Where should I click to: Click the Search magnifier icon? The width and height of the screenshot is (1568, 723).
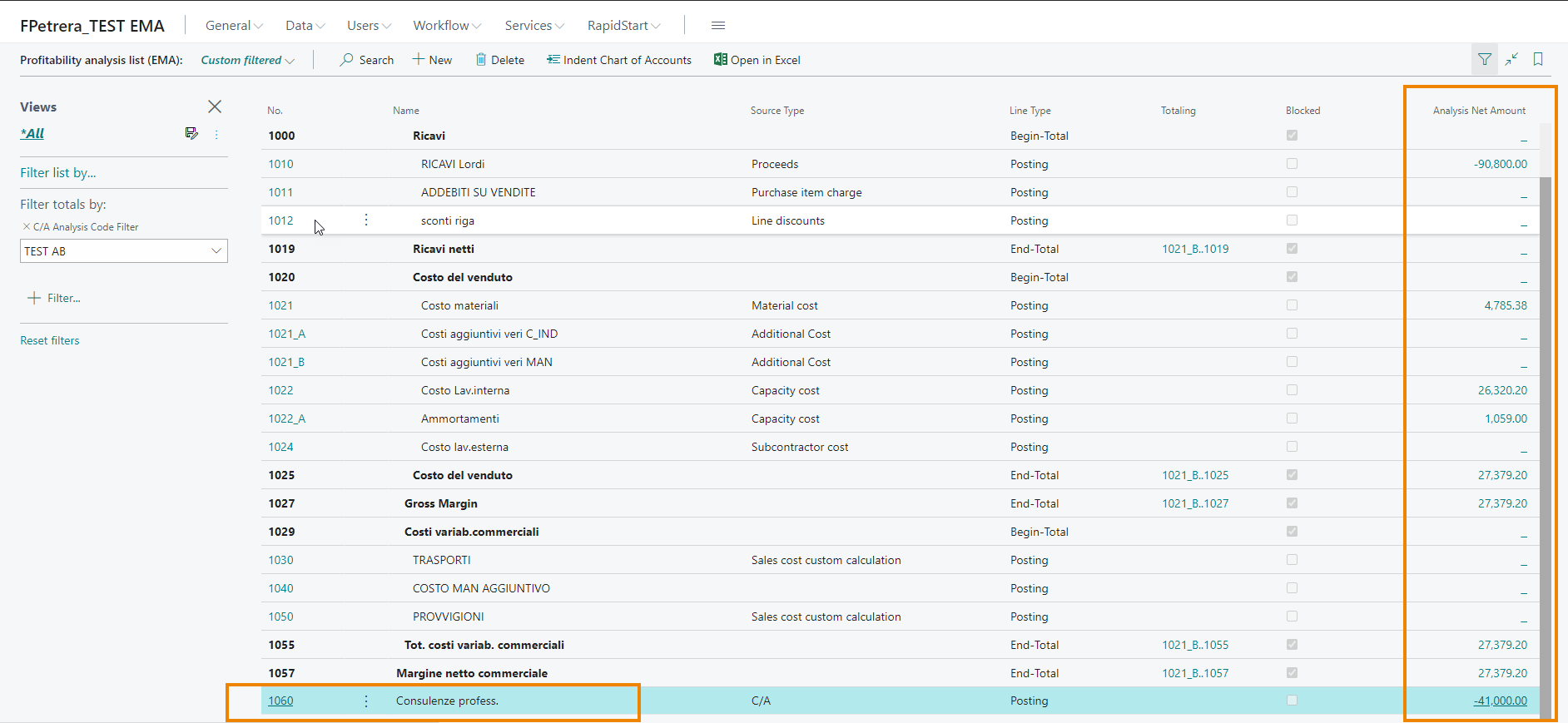tap(346, 60)
